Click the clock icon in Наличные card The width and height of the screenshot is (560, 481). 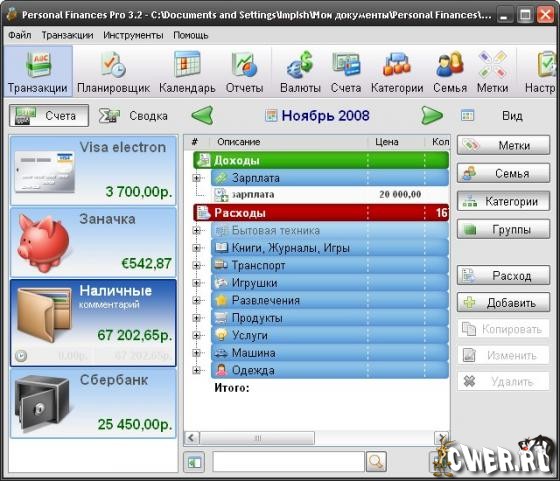click(21, 356)
